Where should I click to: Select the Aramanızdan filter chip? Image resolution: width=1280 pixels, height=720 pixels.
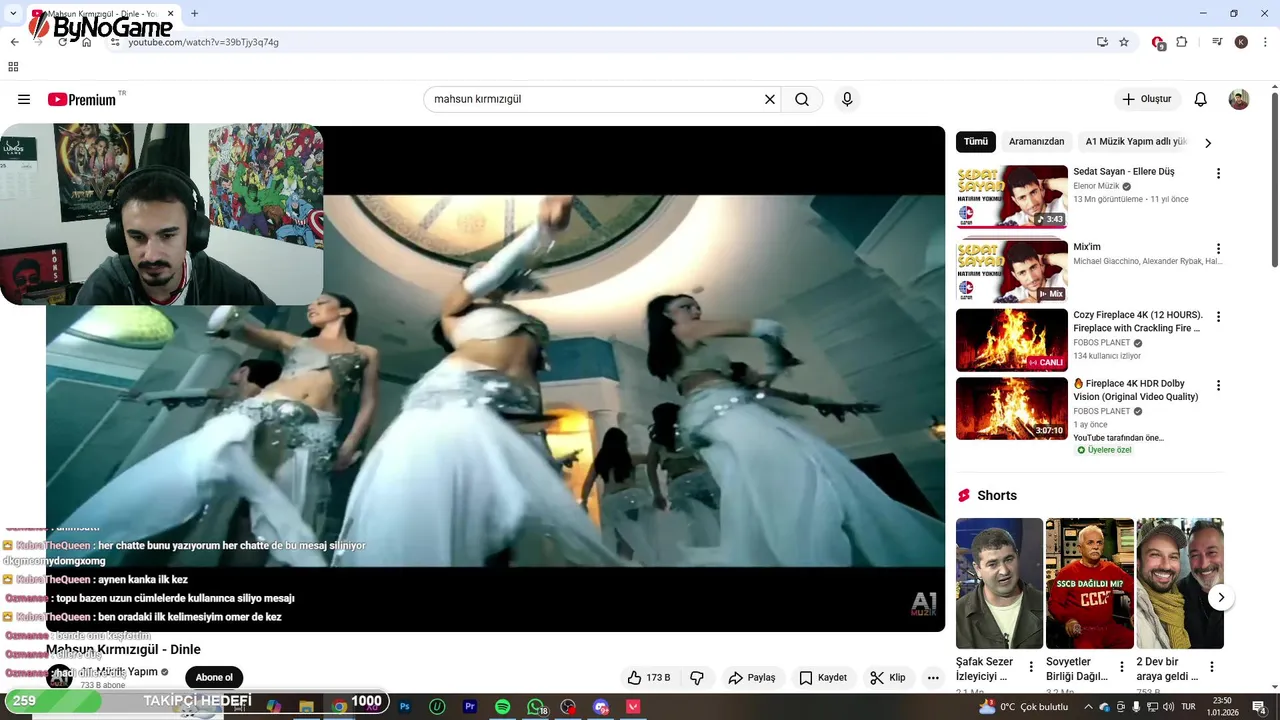pyautogui.click(x=1036, y=142)
